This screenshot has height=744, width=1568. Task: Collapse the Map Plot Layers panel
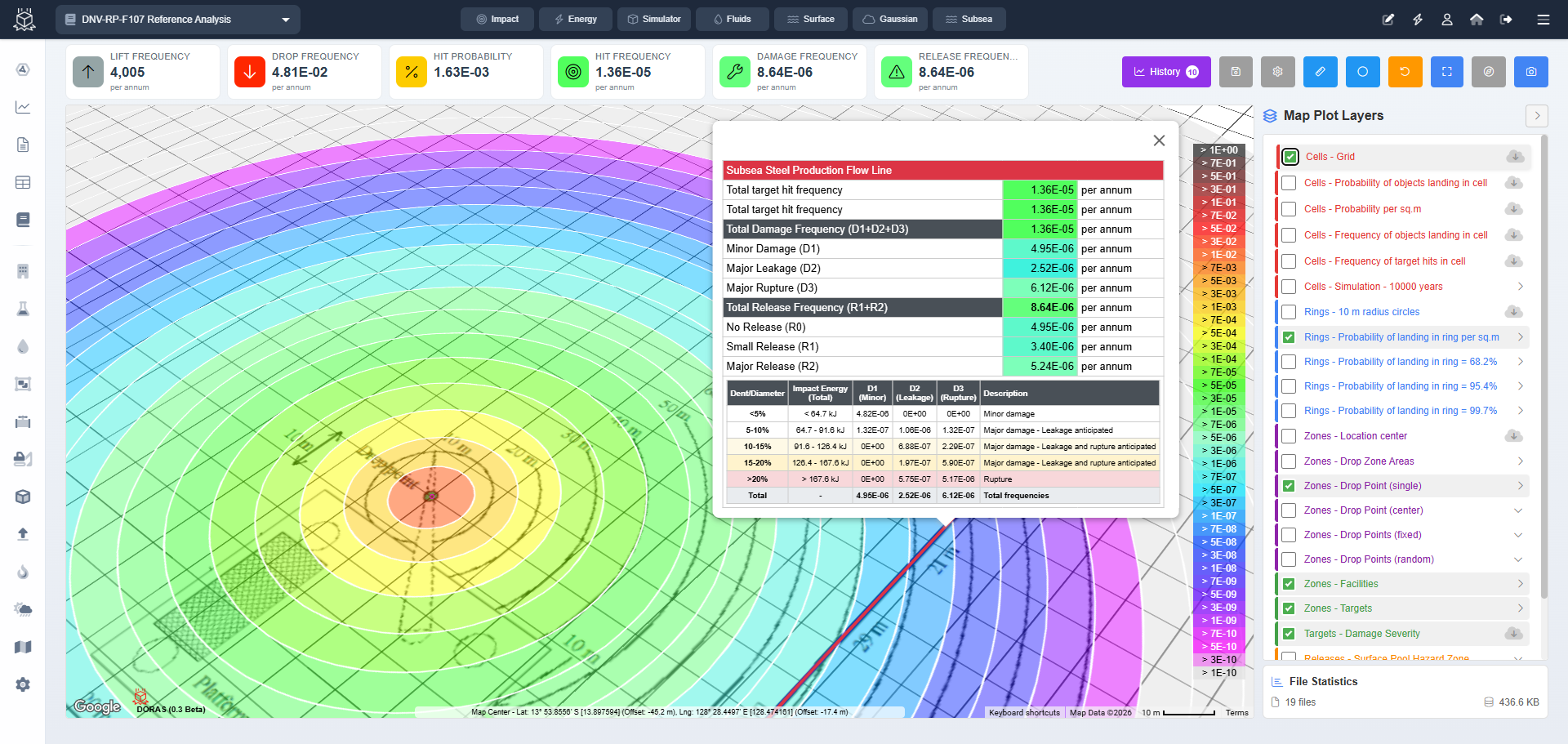(1536, 116)
